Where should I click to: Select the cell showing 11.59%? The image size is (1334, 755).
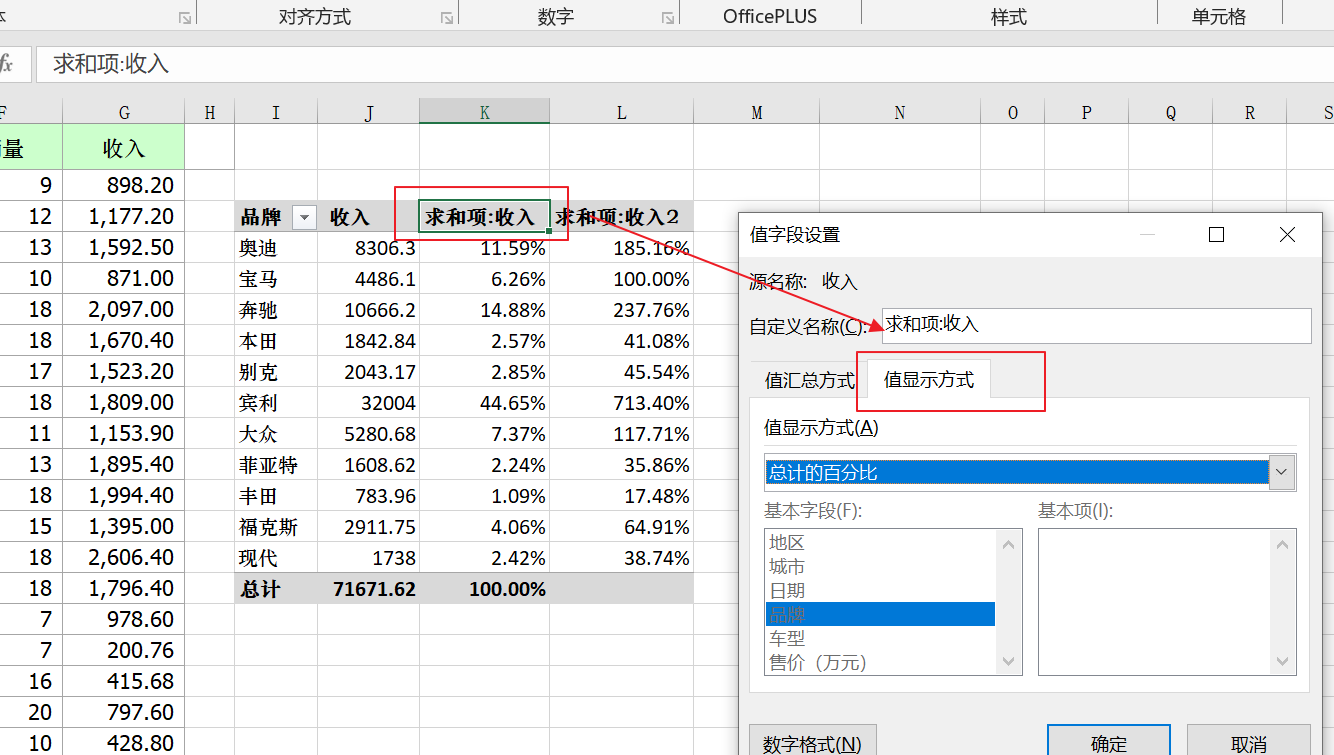click(485, 248)
